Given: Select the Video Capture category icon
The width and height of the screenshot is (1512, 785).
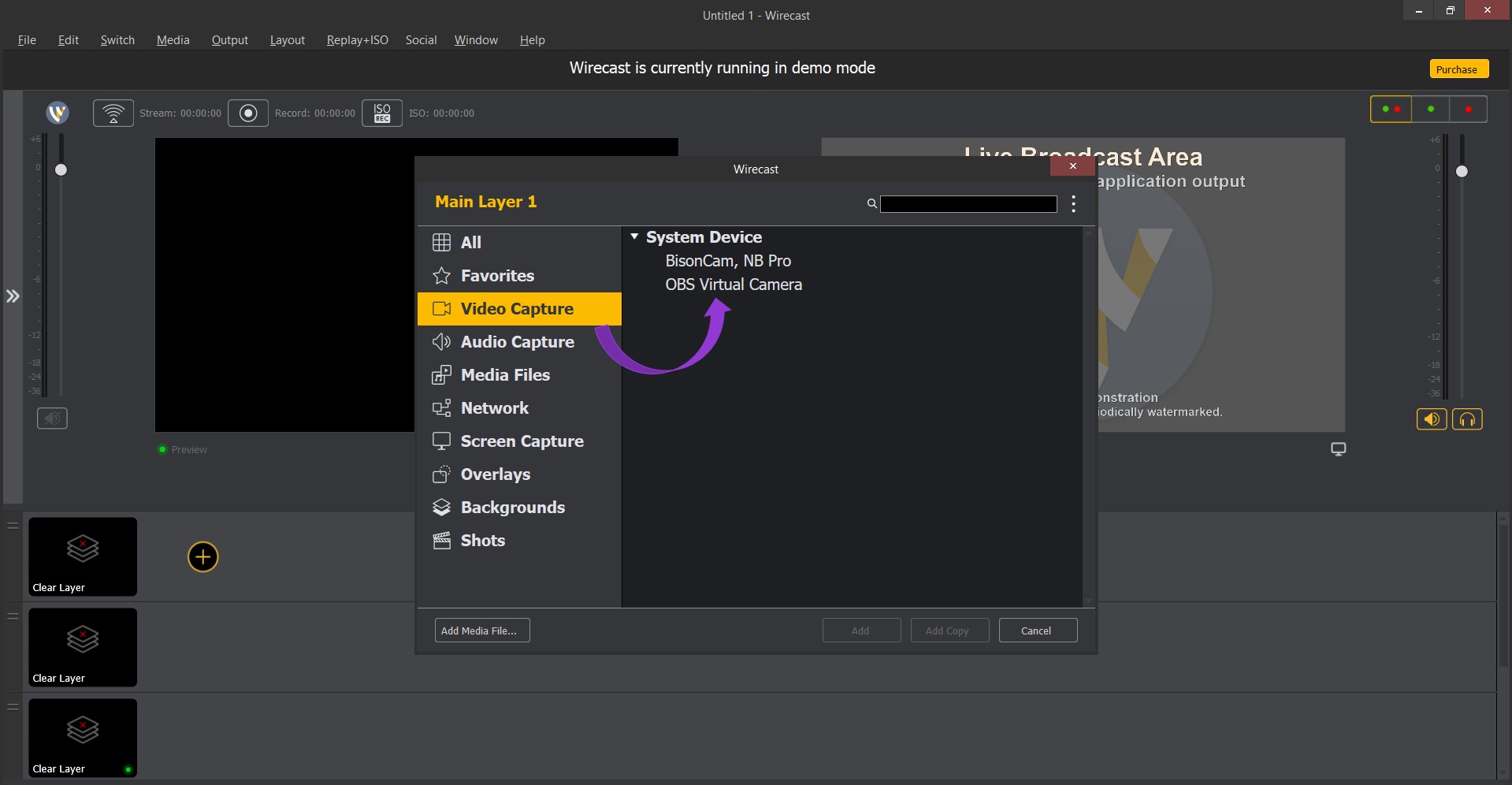Looking at the screenshot, I should (441, 309).
